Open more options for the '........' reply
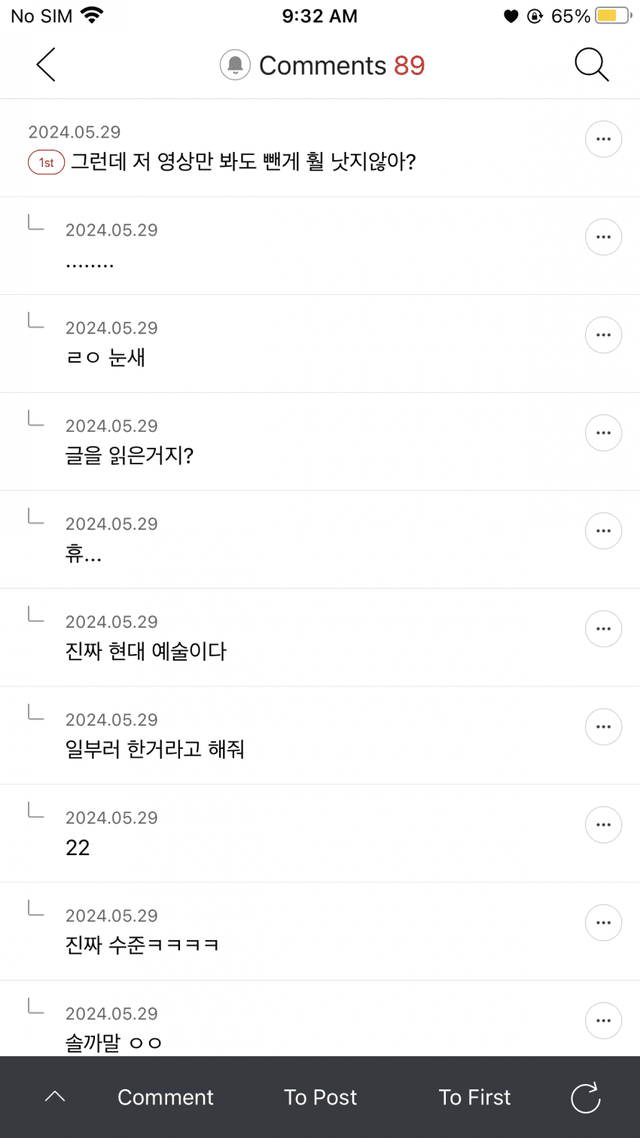 click(x=602, y=237)
